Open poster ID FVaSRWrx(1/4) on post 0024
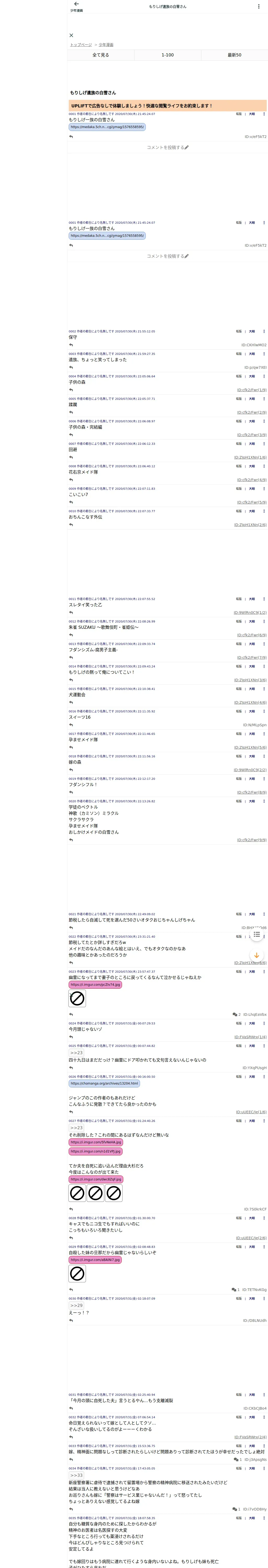Image resolution: width=268 pixels, height=1568 pixels. tap(250, 1037)
